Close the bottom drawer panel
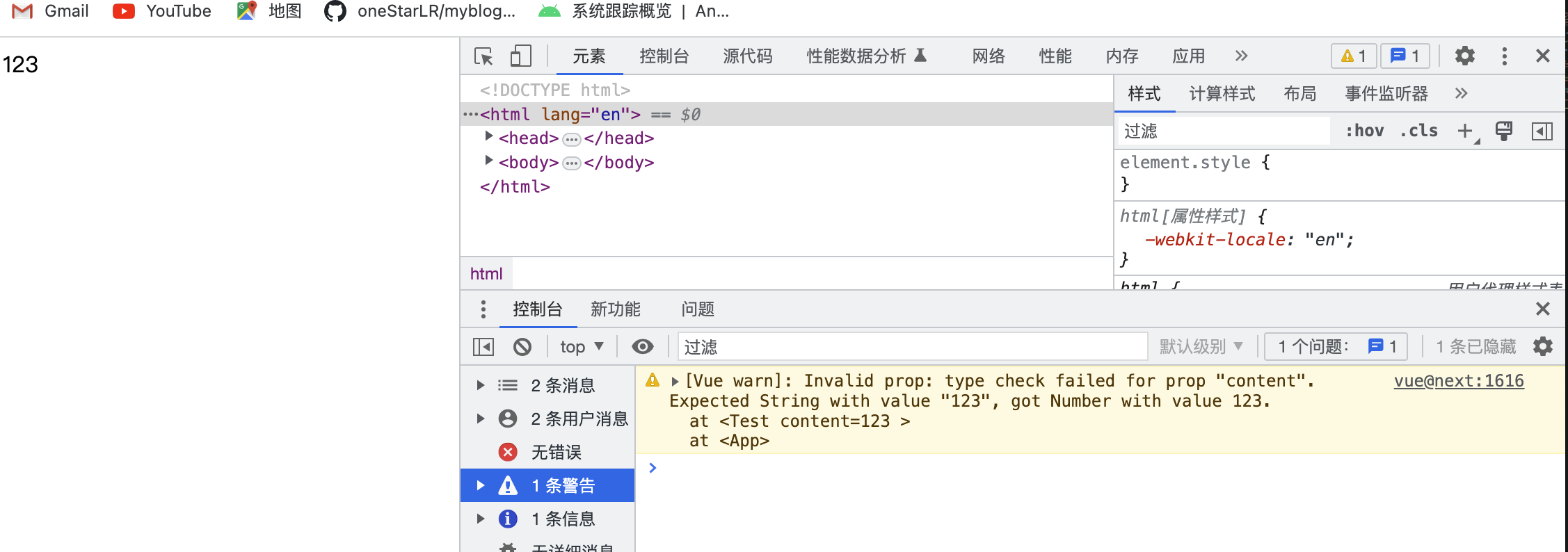The height and width of the screenshot is (552, 1568). (1542, 309)
